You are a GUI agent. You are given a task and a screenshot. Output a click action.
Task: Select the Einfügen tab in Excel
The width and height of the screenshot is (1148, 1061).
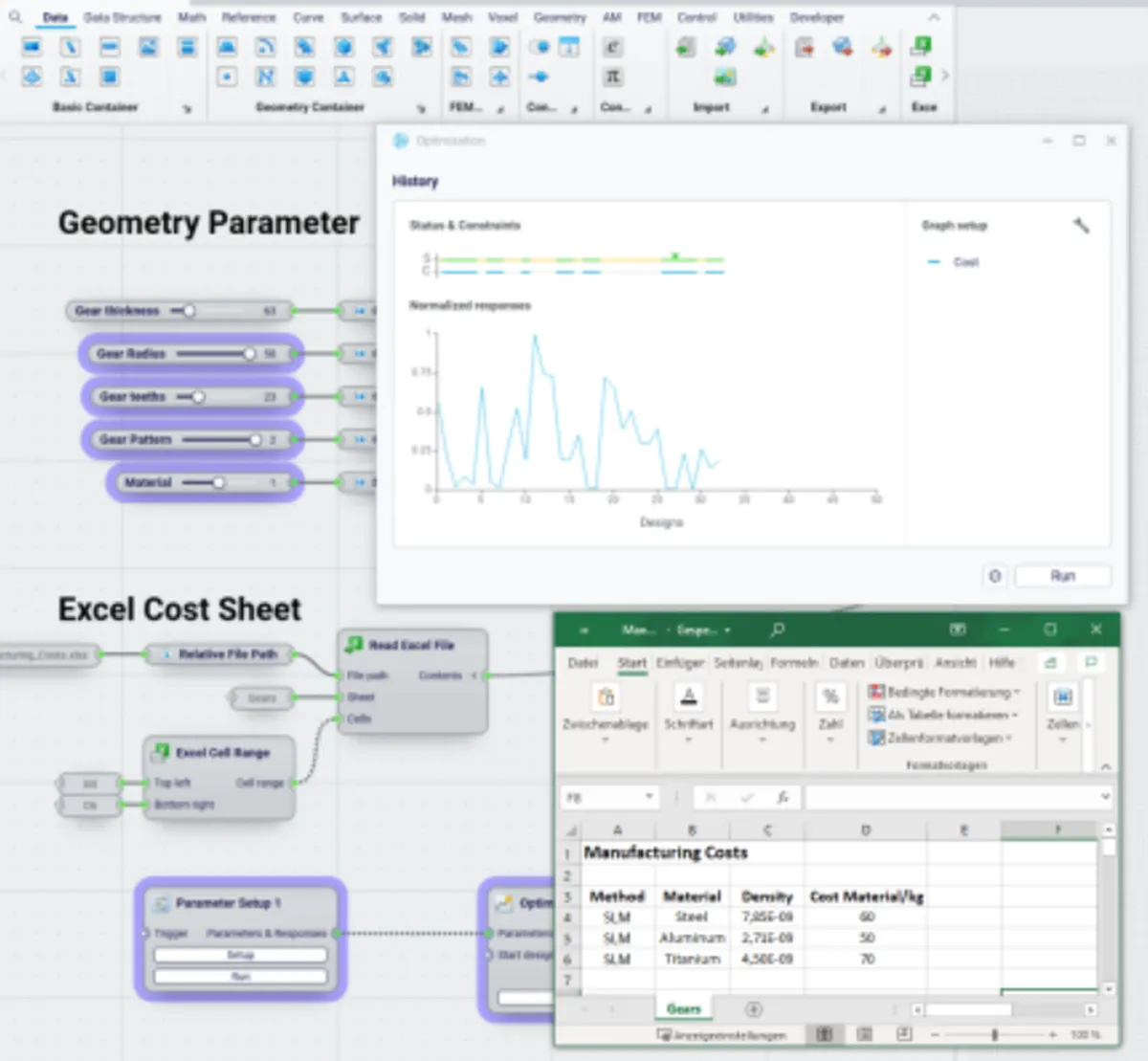[x=680, y=663]
